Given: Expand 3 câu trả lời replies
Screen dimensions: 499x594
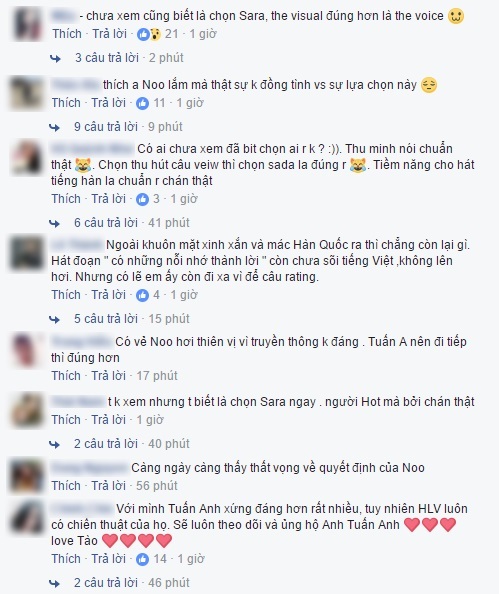Looking at the screenshot, I should coord(107,58).
